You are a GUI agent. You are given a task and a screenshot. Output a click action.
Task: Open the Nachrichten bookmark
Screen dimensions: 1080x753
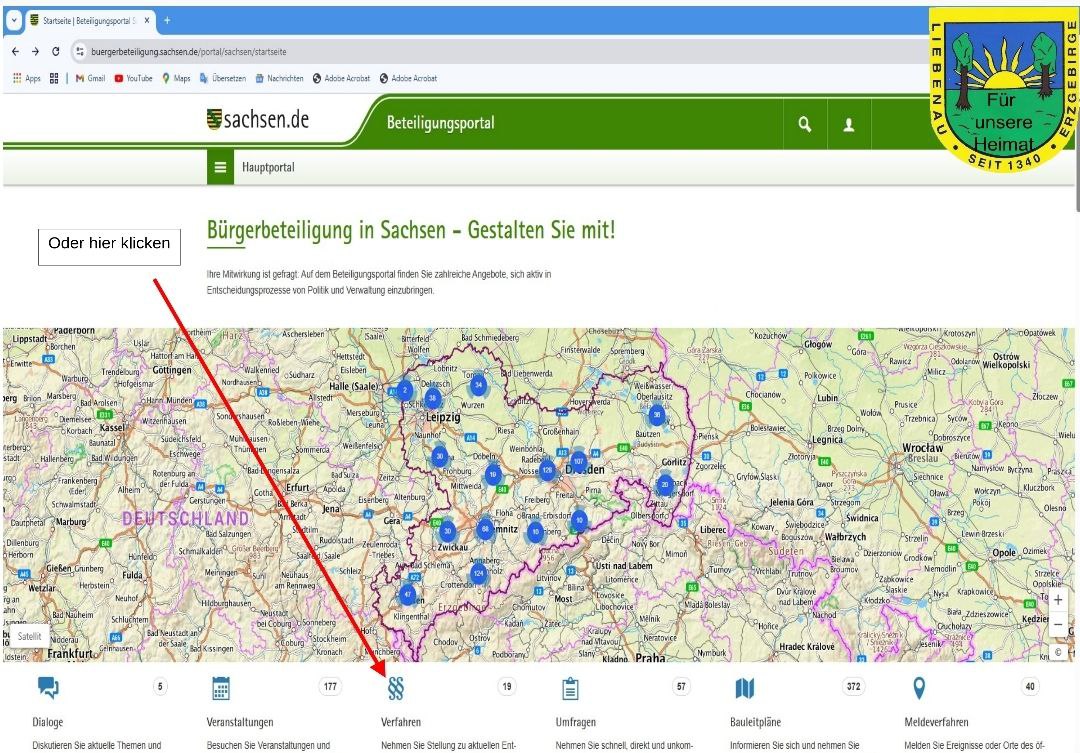coord(280,79)
